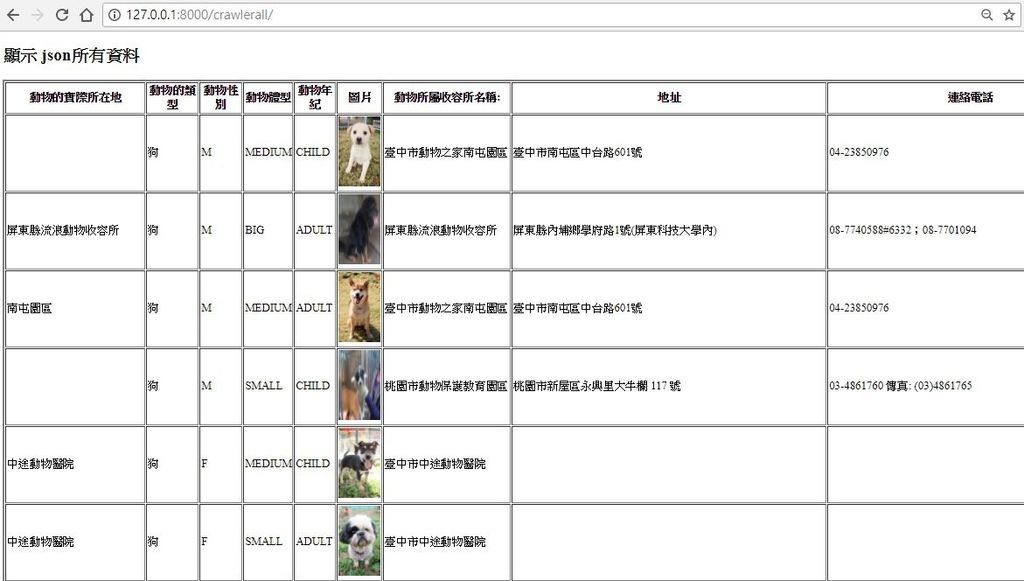Select the 屏東縣流浪動物收容所 shelter name cell
This screenshot has height=581, width=1024.
(447, 230)
